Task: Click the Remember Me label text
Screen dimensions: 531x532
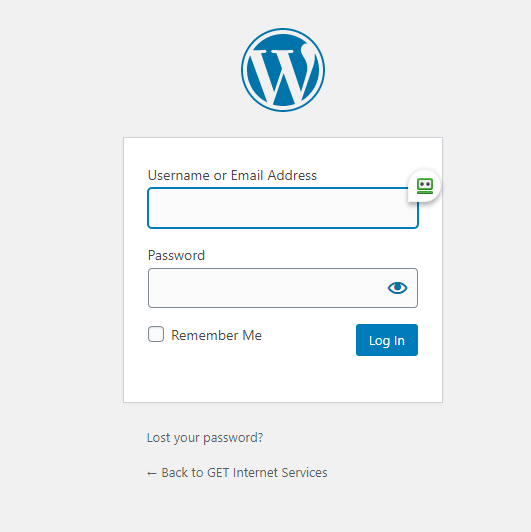Action: 216,335
